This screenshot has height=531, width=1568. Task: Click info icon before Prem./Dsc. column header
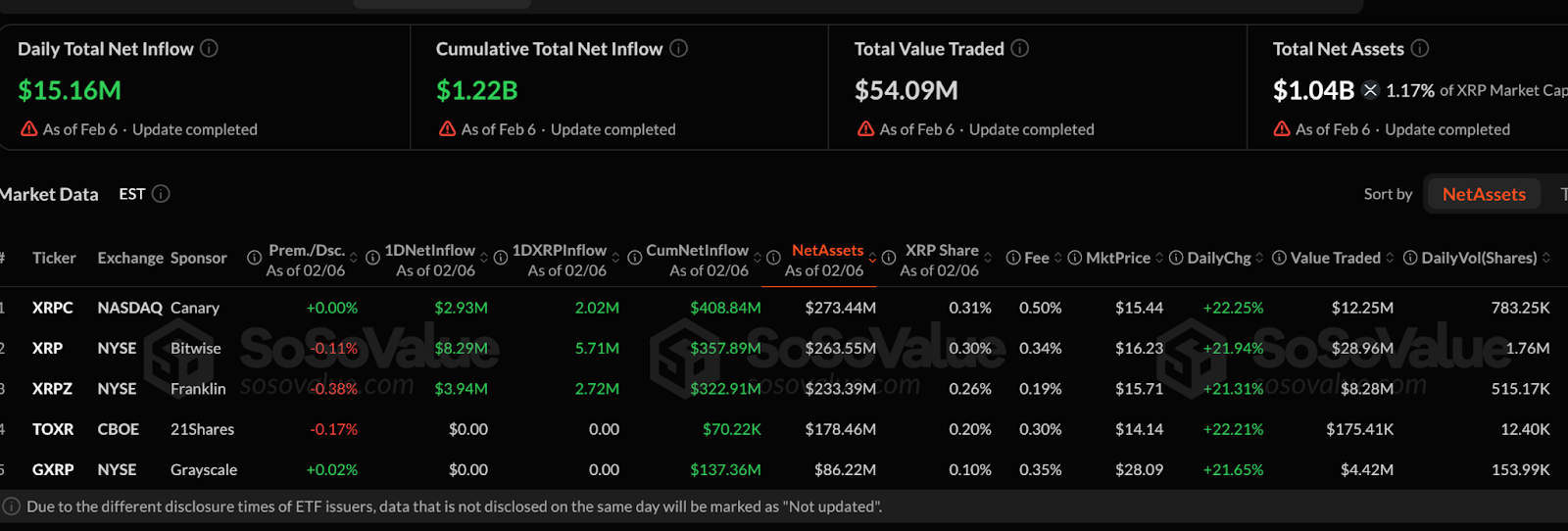[x=254, y=258]
